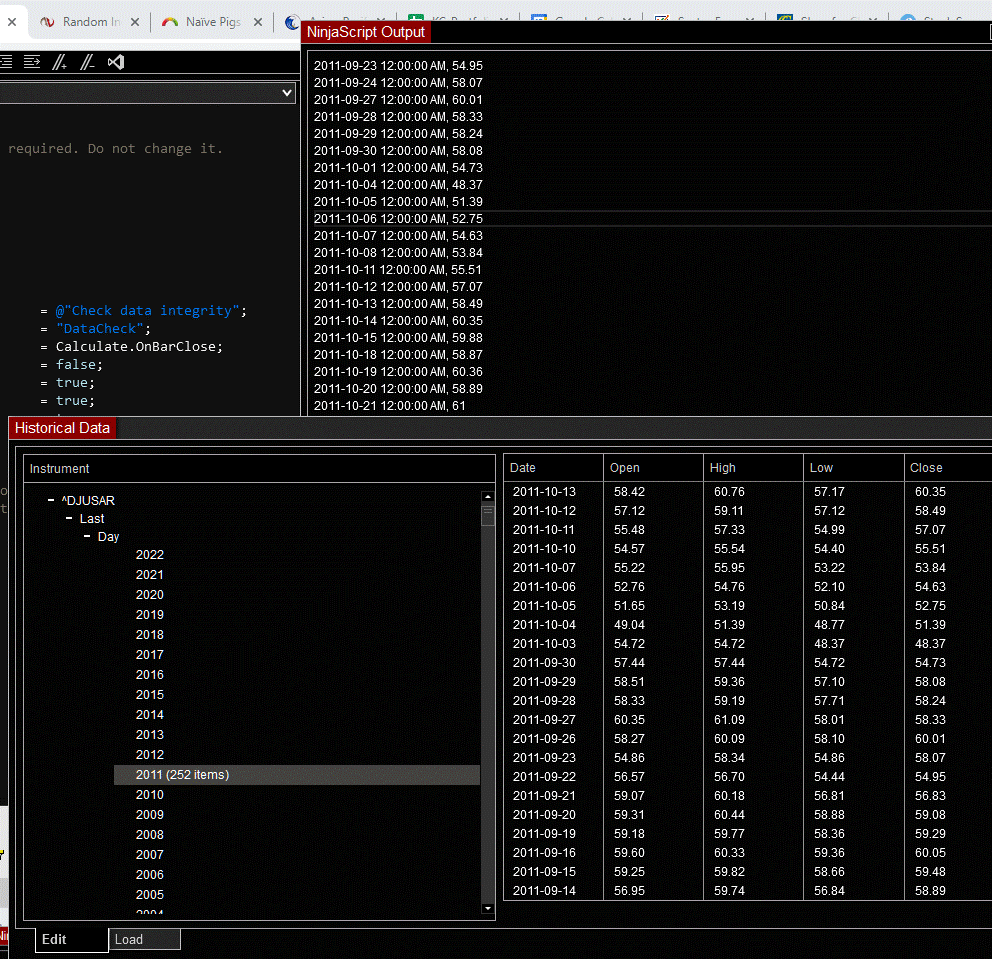Viewport: 992px width, 959px height.
Task: Select the 2011-10-06 row in data grid
Action: (545, 587)
